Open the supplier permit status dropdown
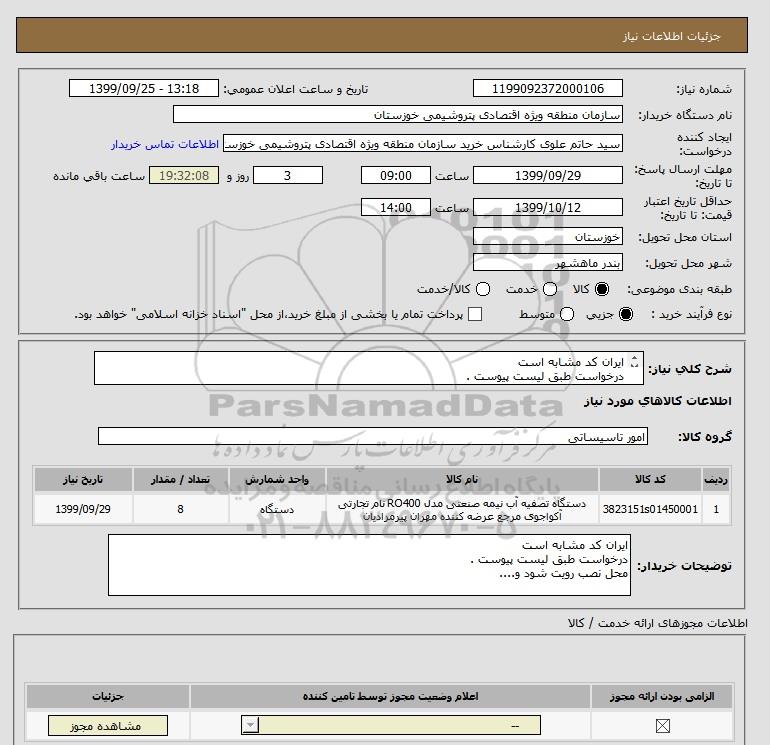 tap(391, 725)
